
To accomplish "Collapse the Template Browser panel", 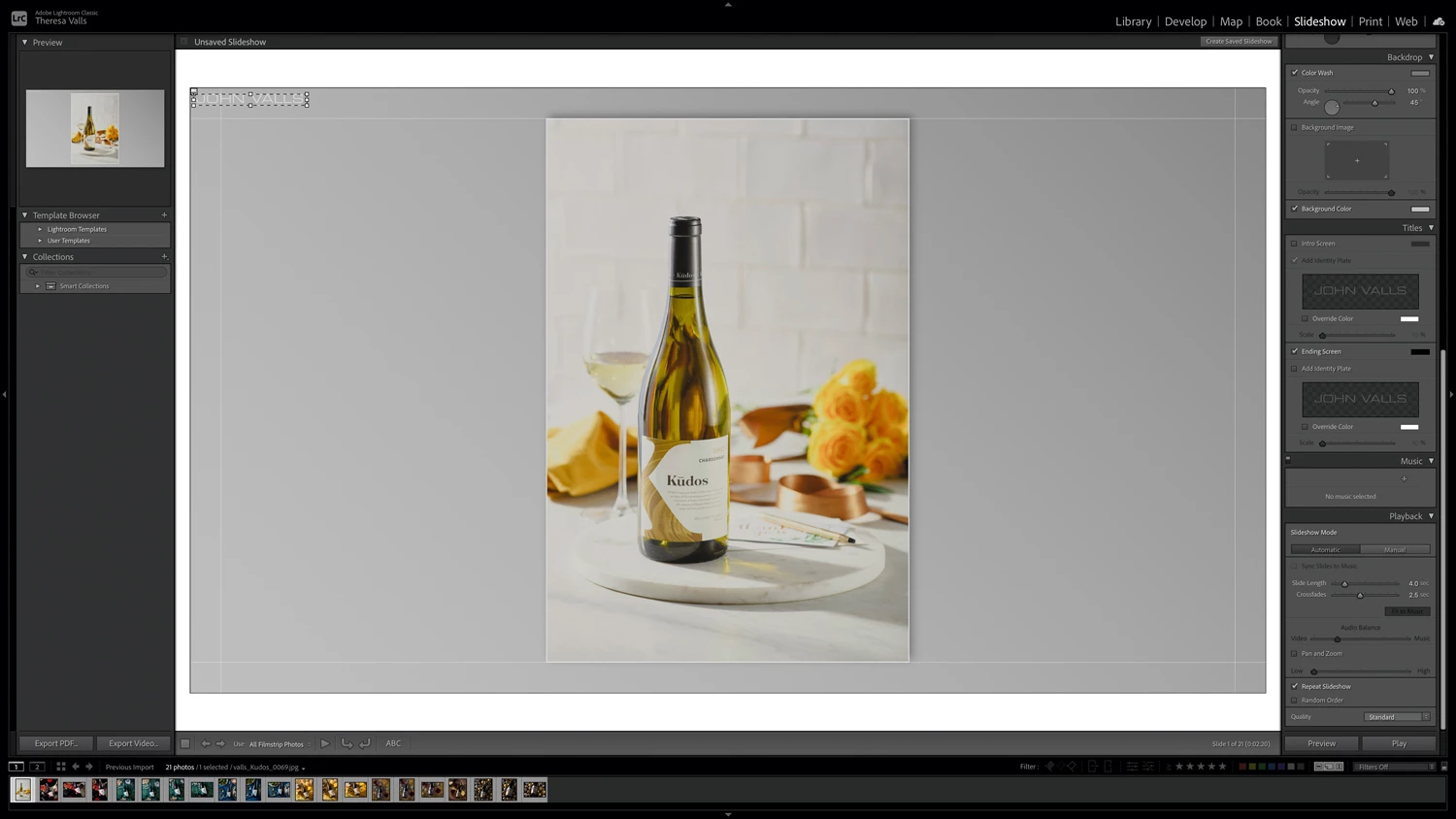I will coord(25,215).
